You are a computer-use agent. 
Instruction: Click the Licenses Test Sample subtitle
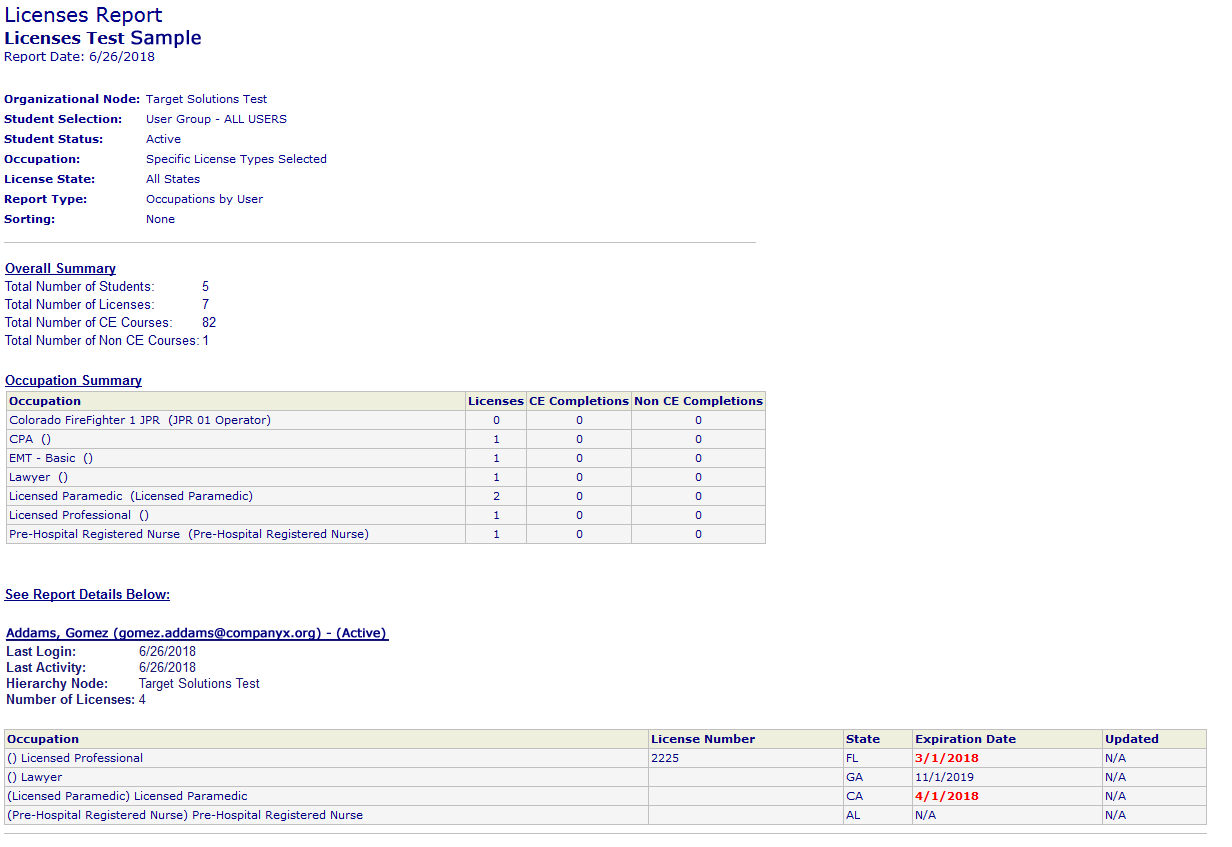pyautogui.click(x=103, y=37)
